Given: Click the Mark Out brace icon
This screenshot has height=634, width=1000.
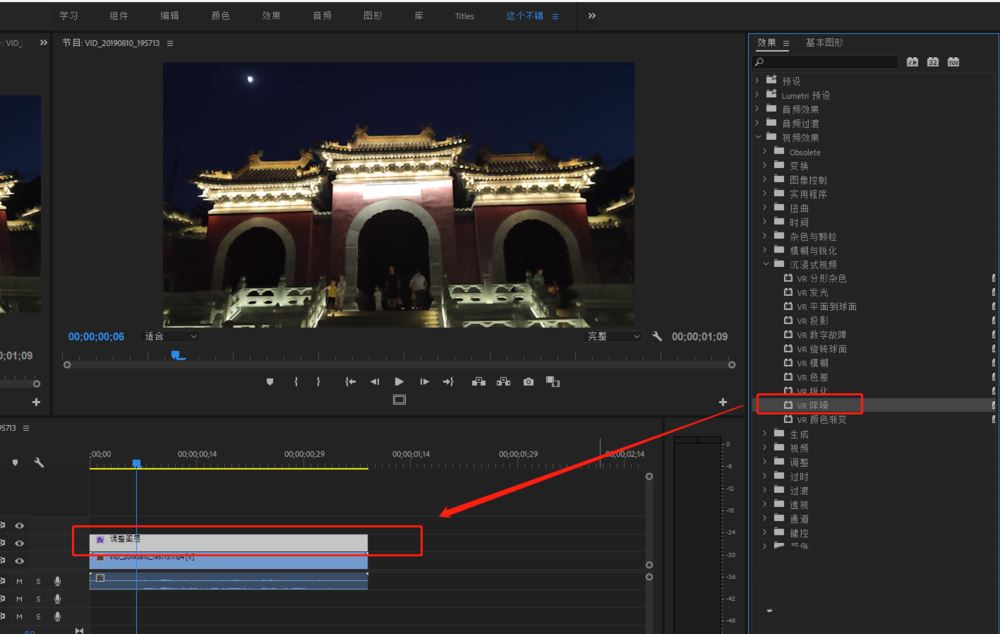Looking at the screenshot, I should 318,381.
